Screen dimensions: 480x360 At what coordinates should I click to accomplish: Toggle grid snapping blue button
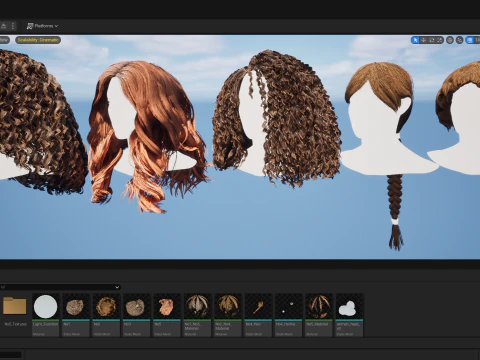(470, 40)
